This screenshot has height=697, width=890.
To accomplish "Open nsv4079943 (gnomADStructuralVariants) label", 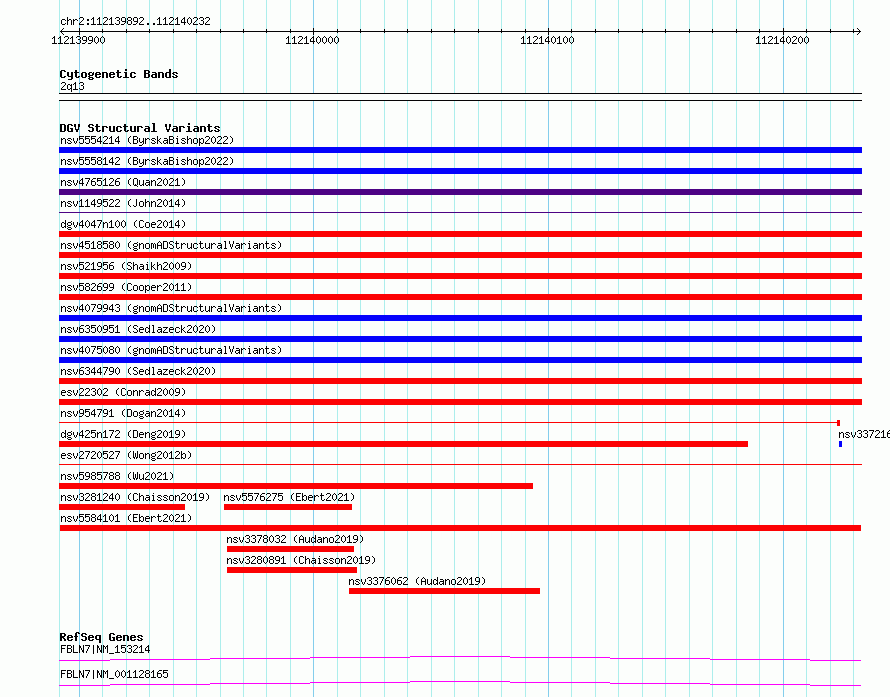I will (x=171, y=308).
